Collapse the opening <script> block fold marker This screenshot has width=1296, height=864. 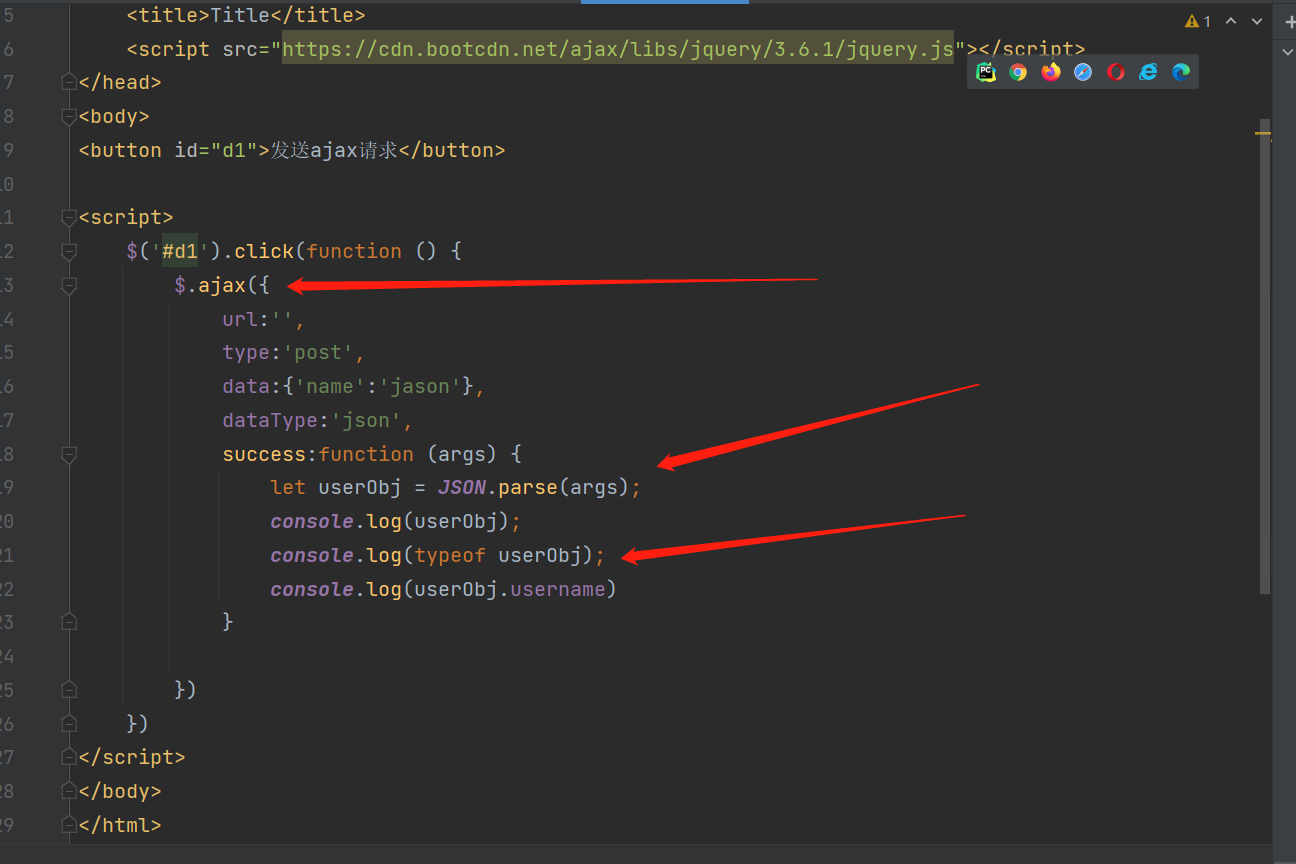pos(68,217)
